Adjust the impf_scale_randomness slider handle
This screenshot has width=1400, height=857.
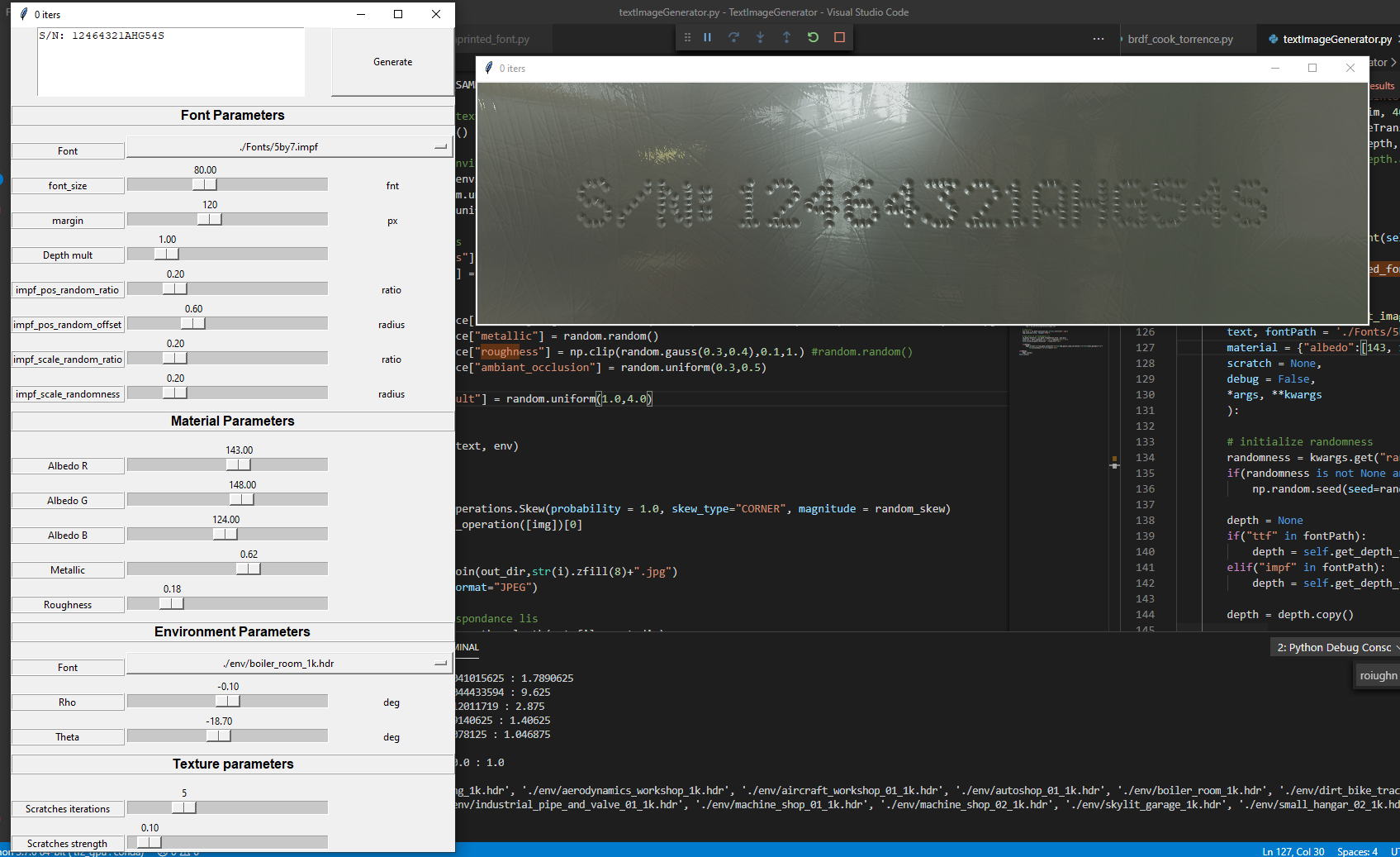tap(175, 393)
